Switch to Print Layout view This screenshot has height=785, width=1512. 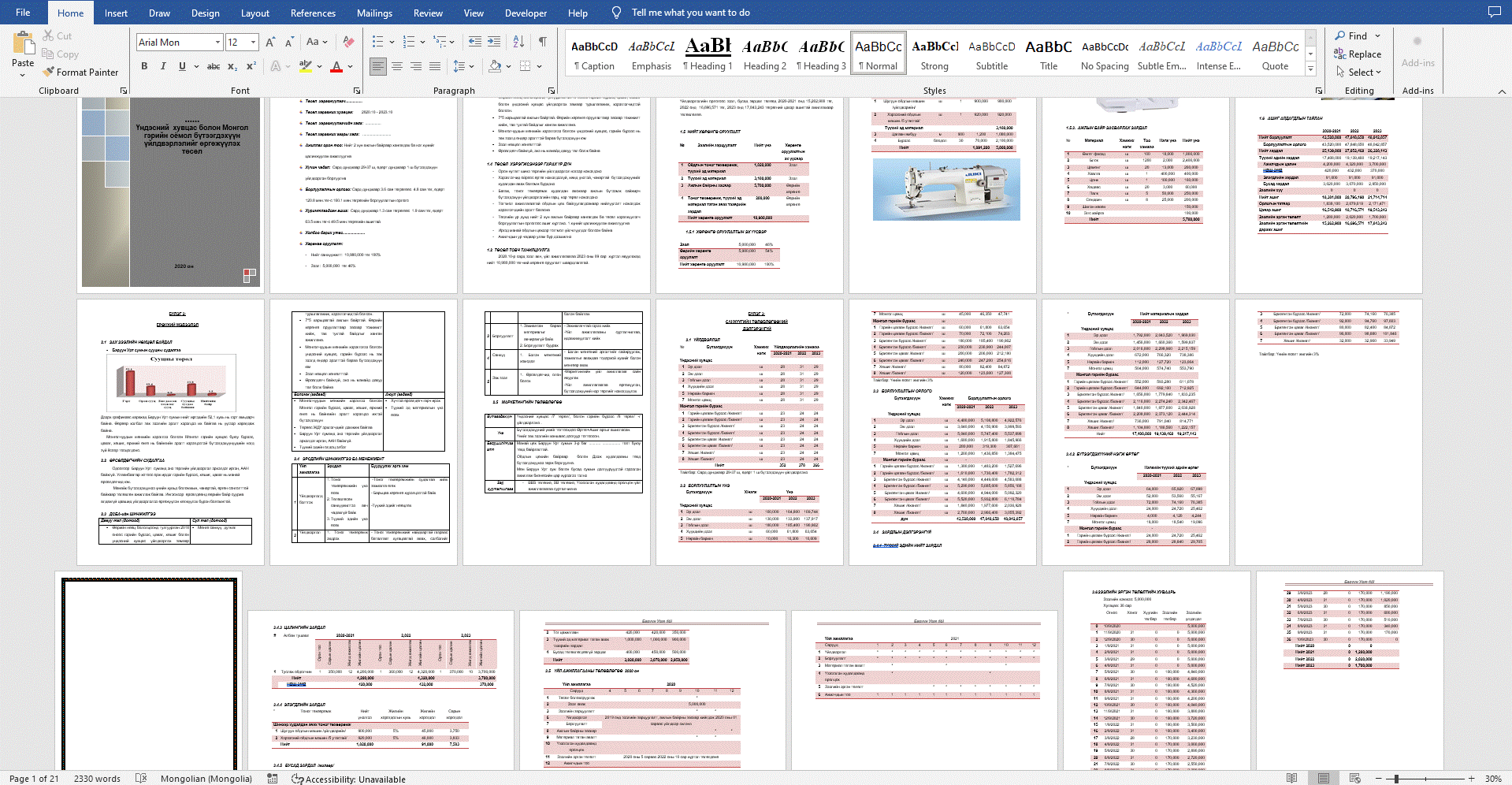1324,778
